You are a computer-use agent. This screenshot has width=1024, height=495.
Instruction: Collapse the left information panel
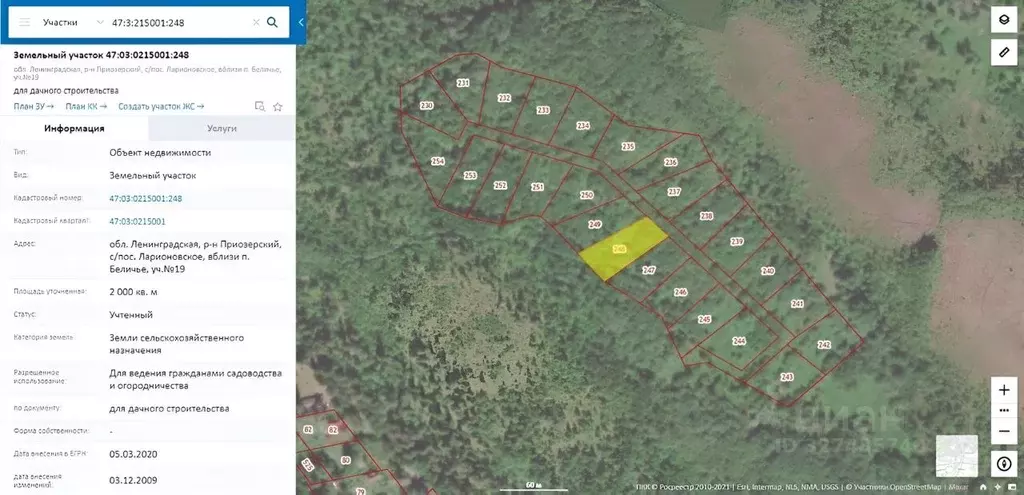[301, 22]
